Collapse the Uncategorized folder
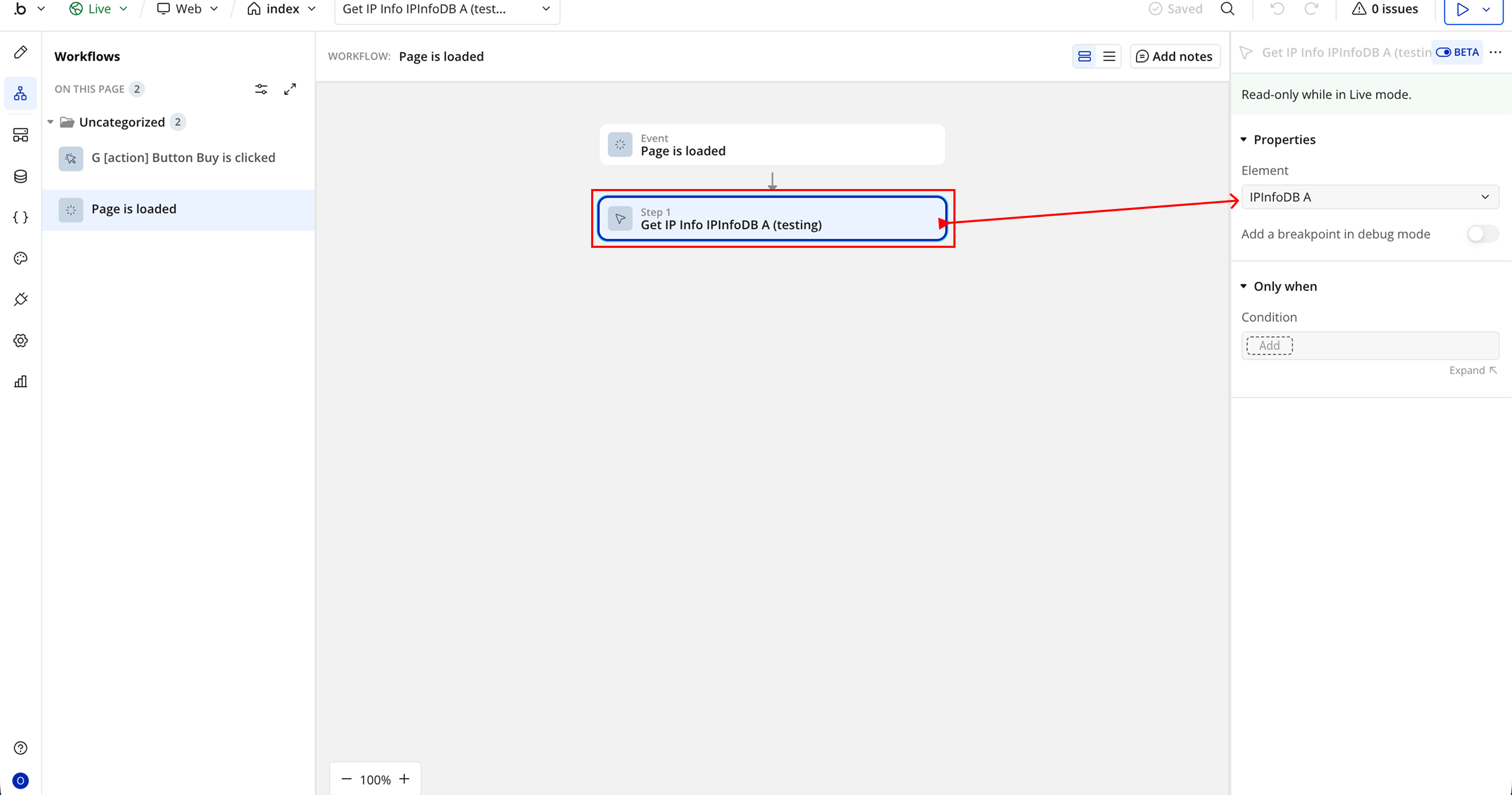 [50, 122]
